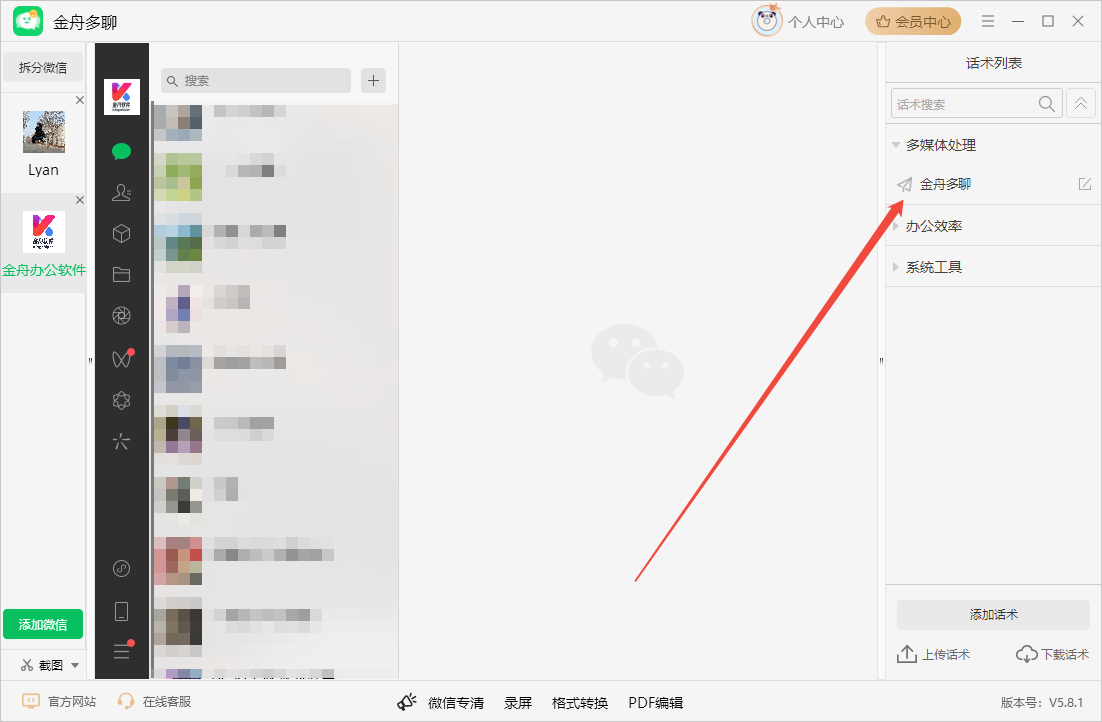Click the cube Favorites icon in sidebar
Image resolution: width=1102 pixels, height=722 pixels.
coord(122,233)
